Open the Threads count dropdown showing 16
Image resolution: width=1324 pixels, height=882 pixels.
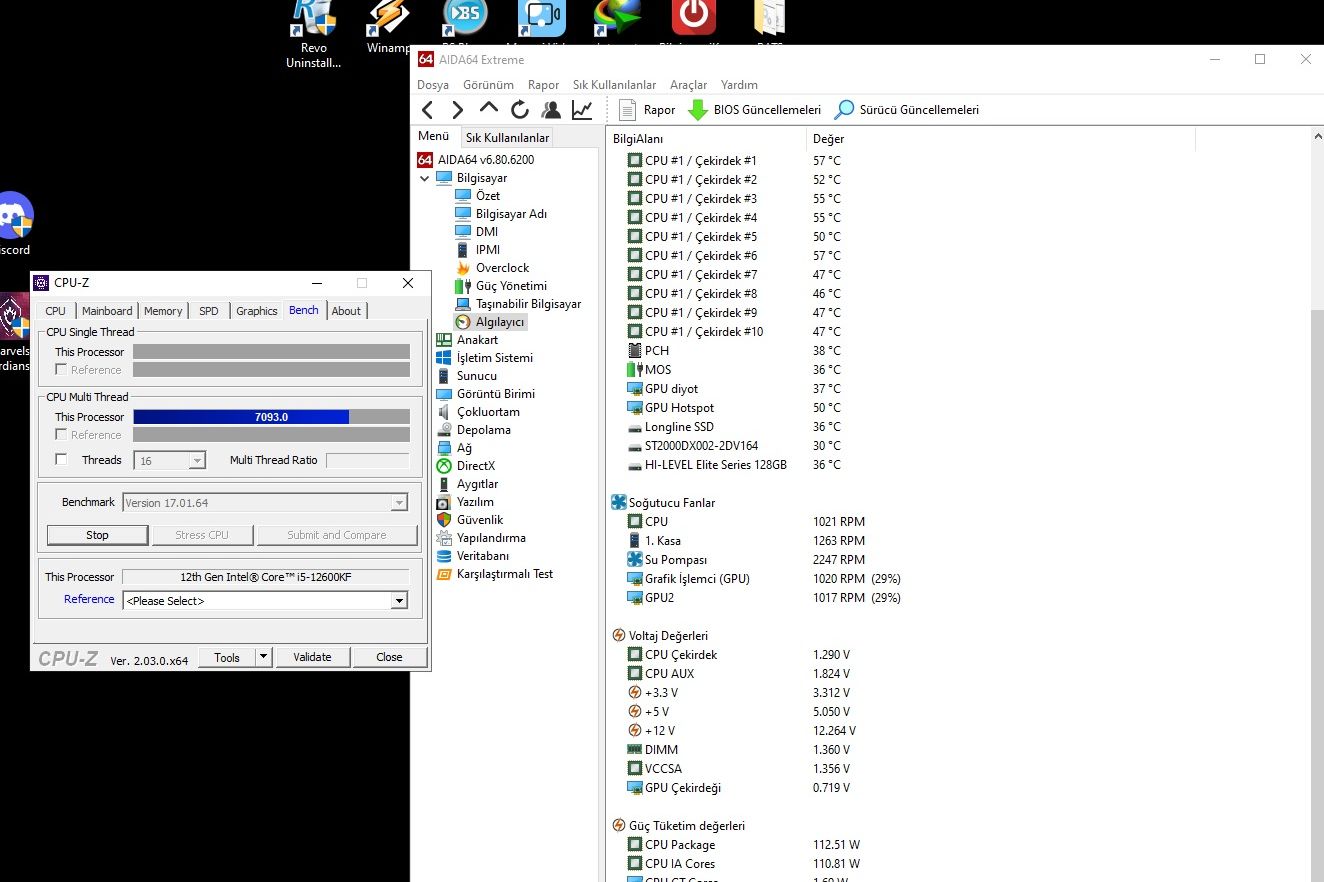click(169, 460)
